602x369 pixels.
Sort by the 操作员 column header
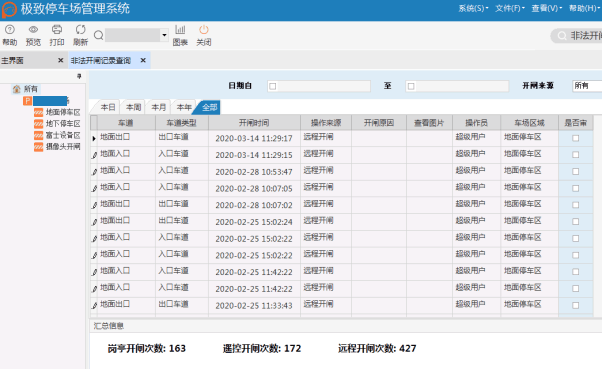coord(476,123)
